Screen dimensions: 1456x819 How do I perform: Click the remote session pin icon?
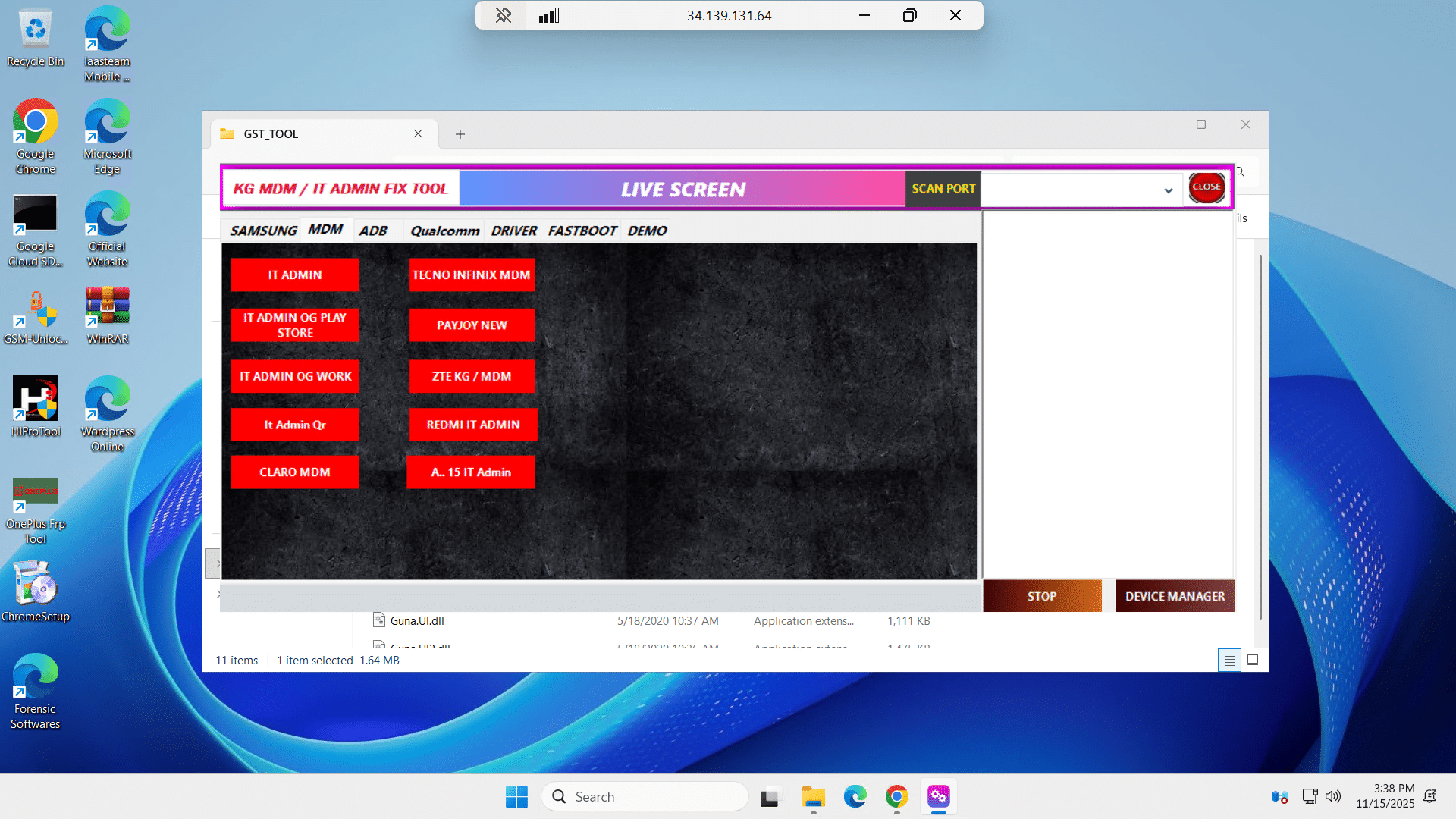(504, 15)
